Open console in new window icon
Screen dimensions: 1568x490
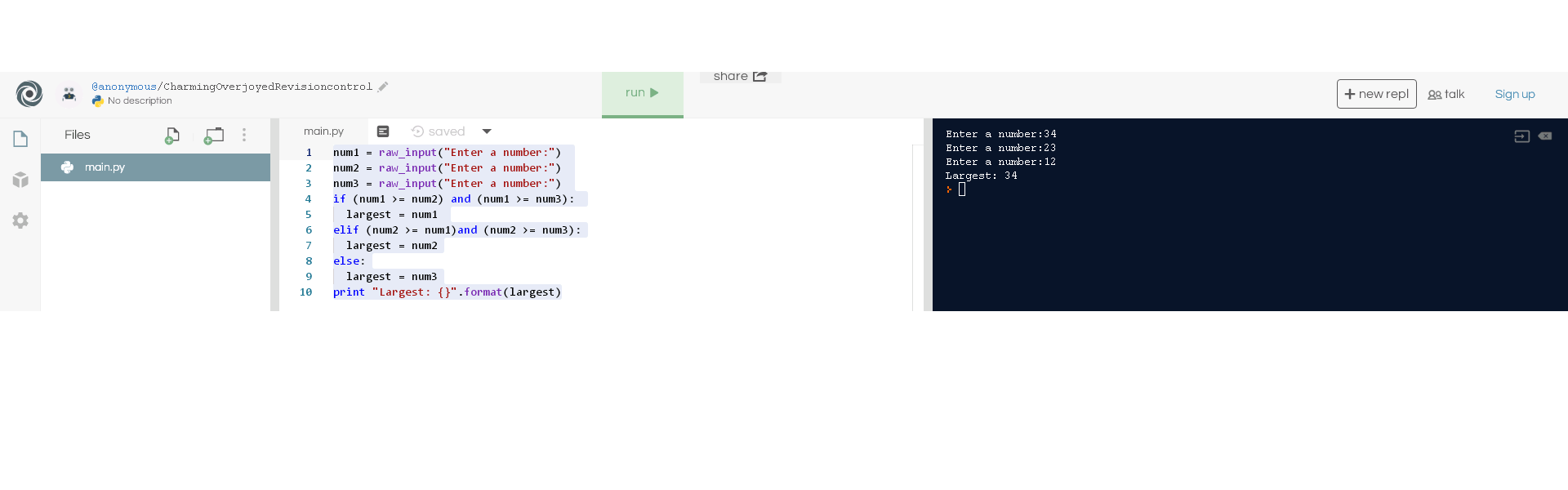(1521, 136)
